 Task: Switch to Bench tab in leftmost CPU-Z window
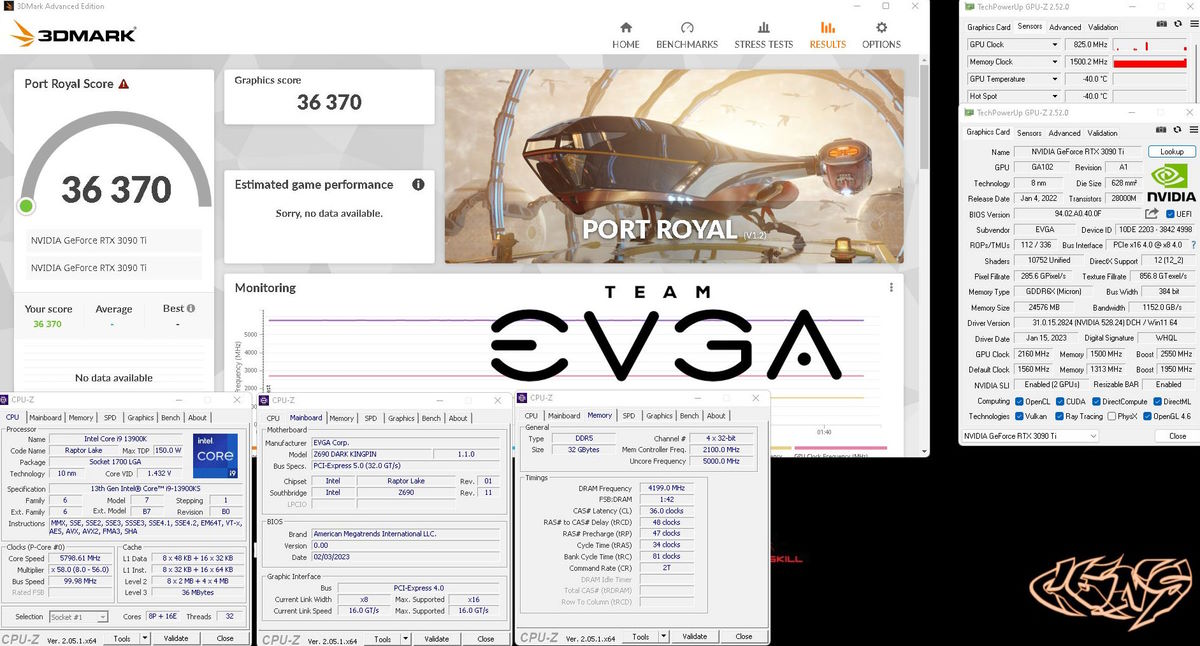pos(171,418)
